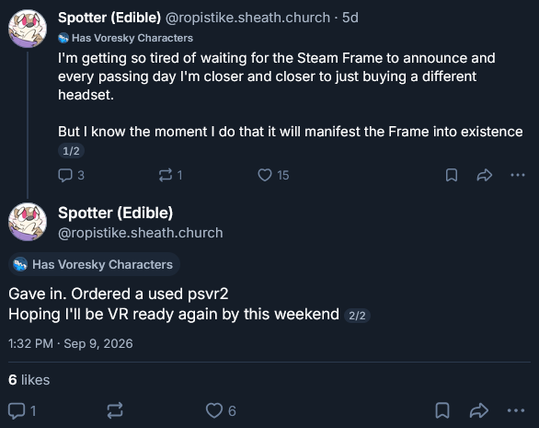Open the avatar beside the second post header
The height and width of the screenshot is (428, 539).
tap(28, 222)
